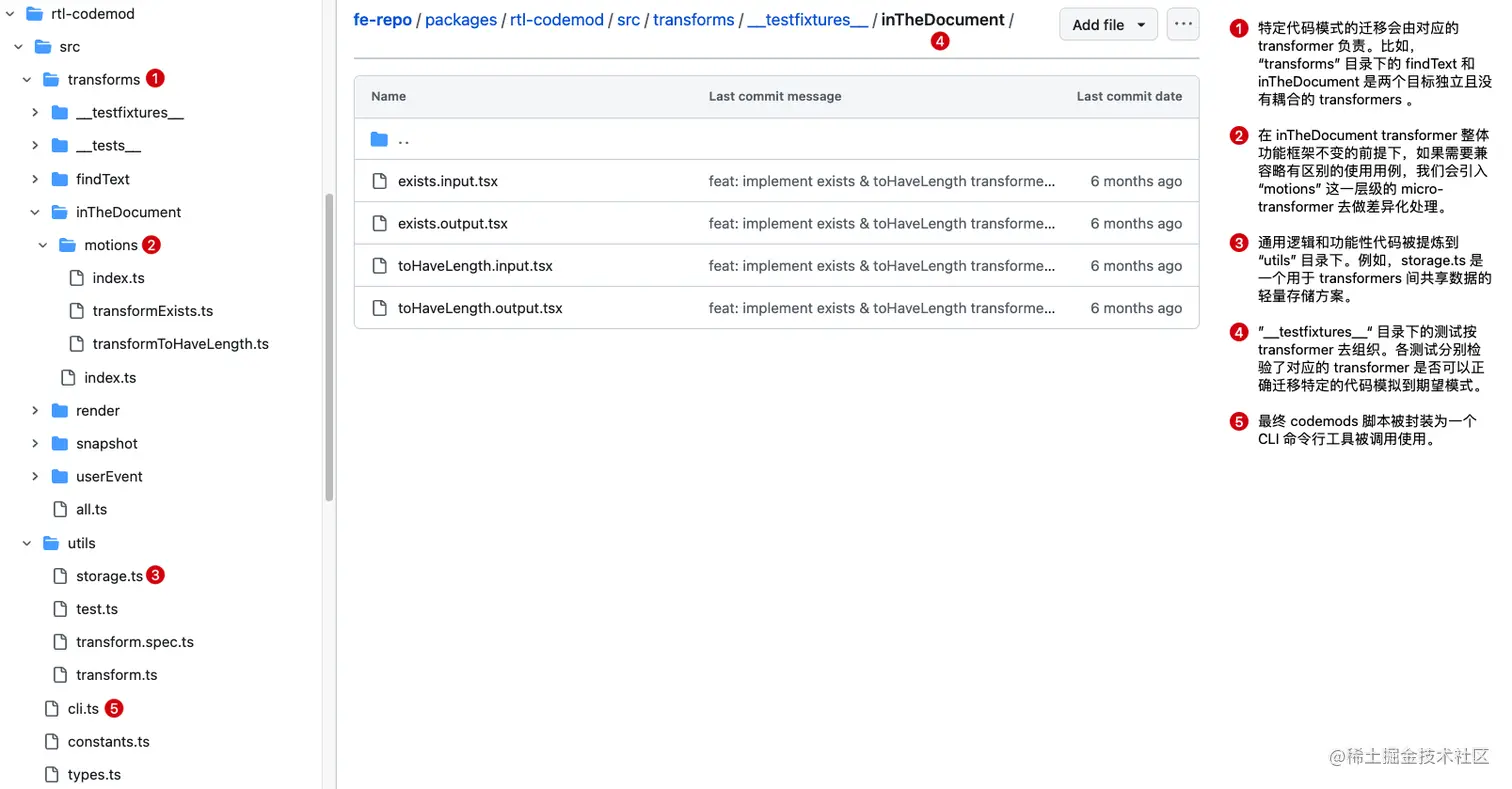Click the motions folder icon
This screenshot has height=789, width=1512.
click(x=68, y=245)
